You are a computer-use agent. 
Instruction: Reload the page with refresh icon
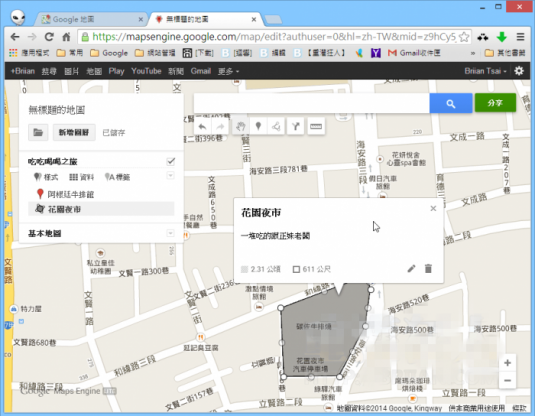[x=49, y=37]
